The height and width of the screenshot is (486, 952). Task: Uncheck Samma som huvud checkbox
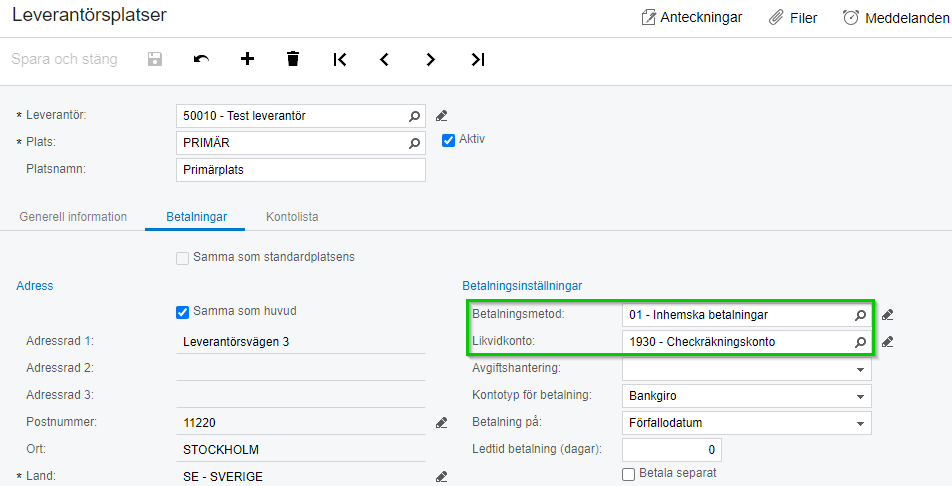point(182,312)
